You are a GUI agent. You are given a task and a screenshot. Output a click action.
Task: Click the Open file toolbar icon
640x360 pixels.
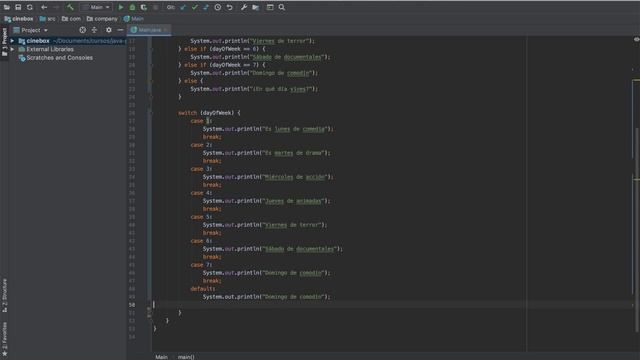point(7,7)
